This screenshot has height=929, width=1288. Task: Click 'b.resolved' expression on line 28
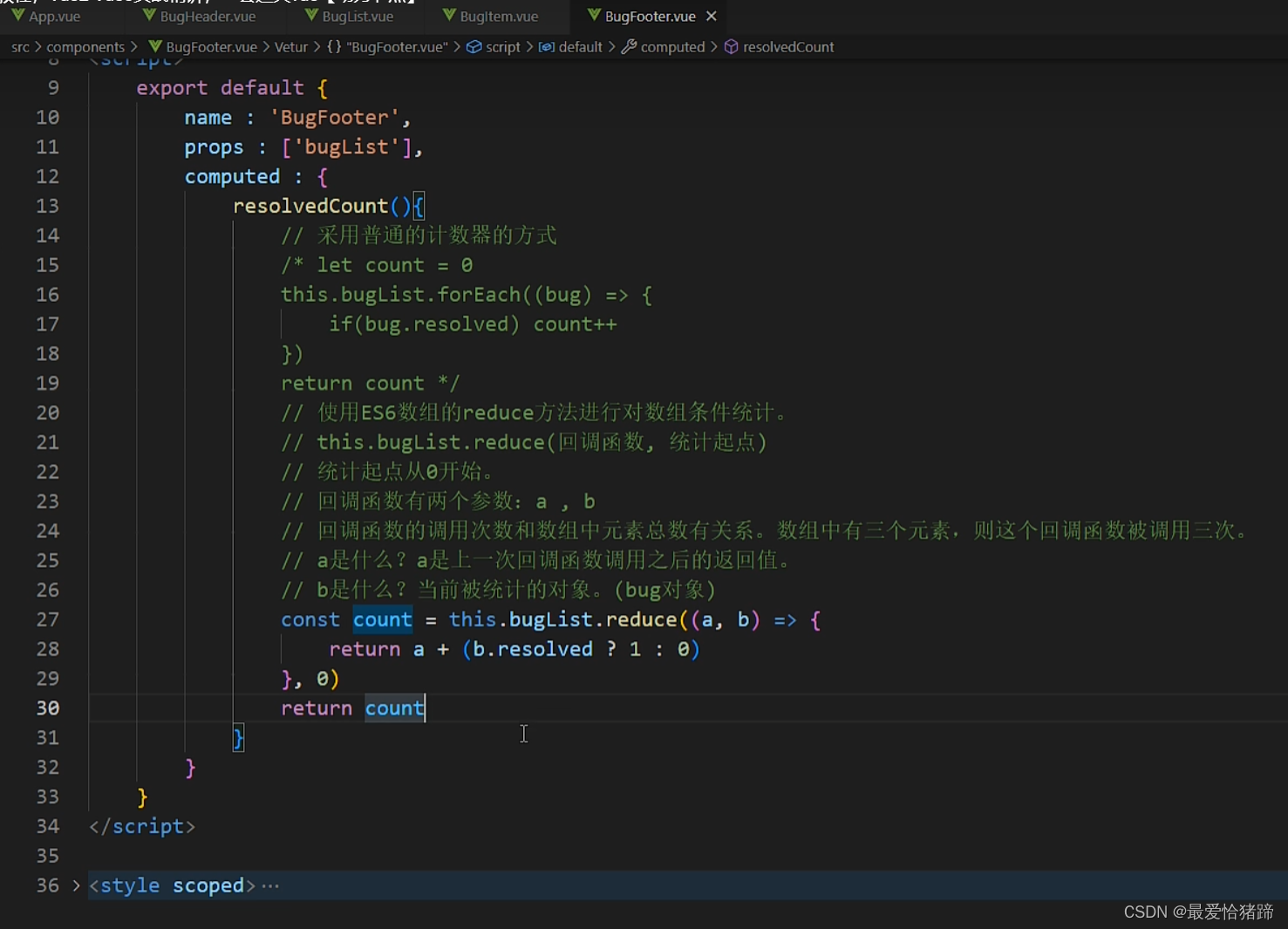click(x=532, y=649)
